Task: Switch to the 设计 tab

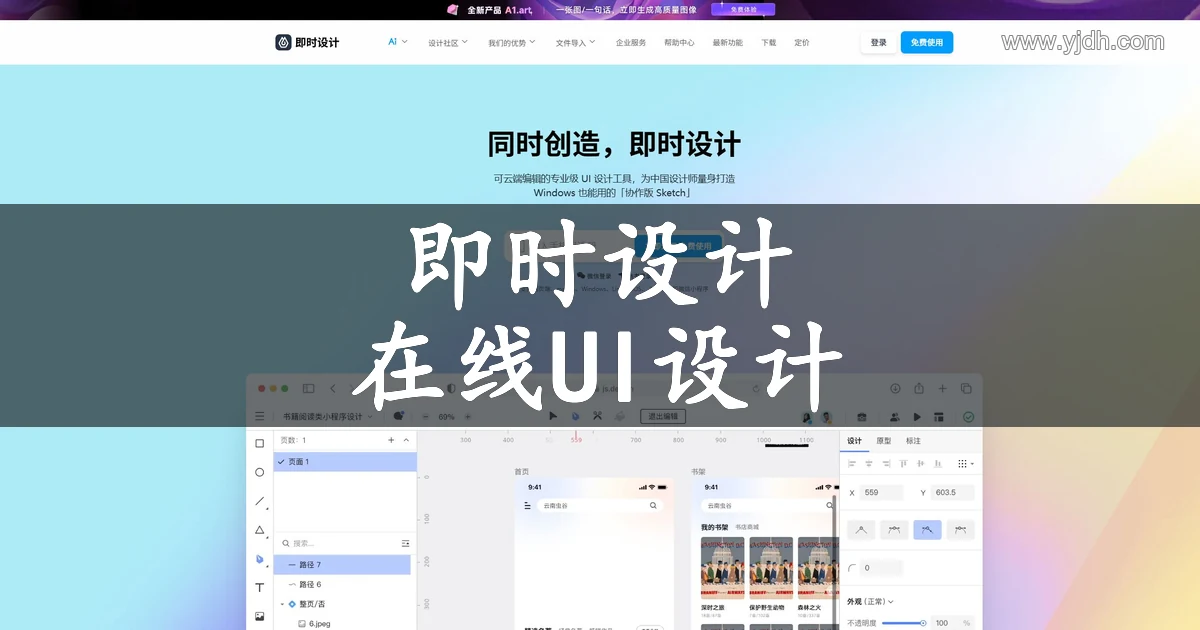Action: click(x=854, y=441)
